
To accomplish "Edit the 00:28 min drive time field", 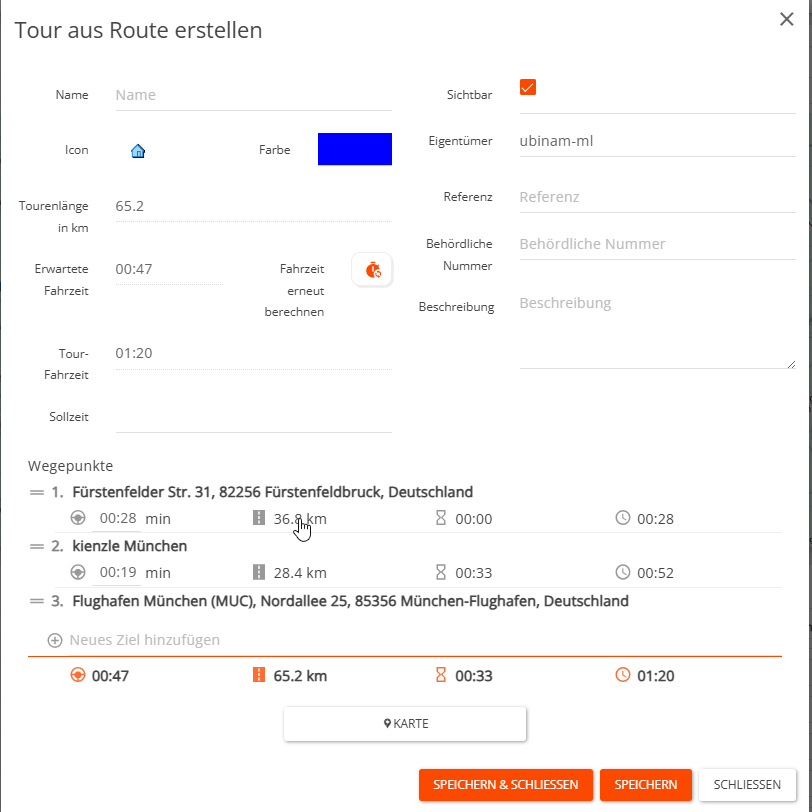I will point(117,518).
